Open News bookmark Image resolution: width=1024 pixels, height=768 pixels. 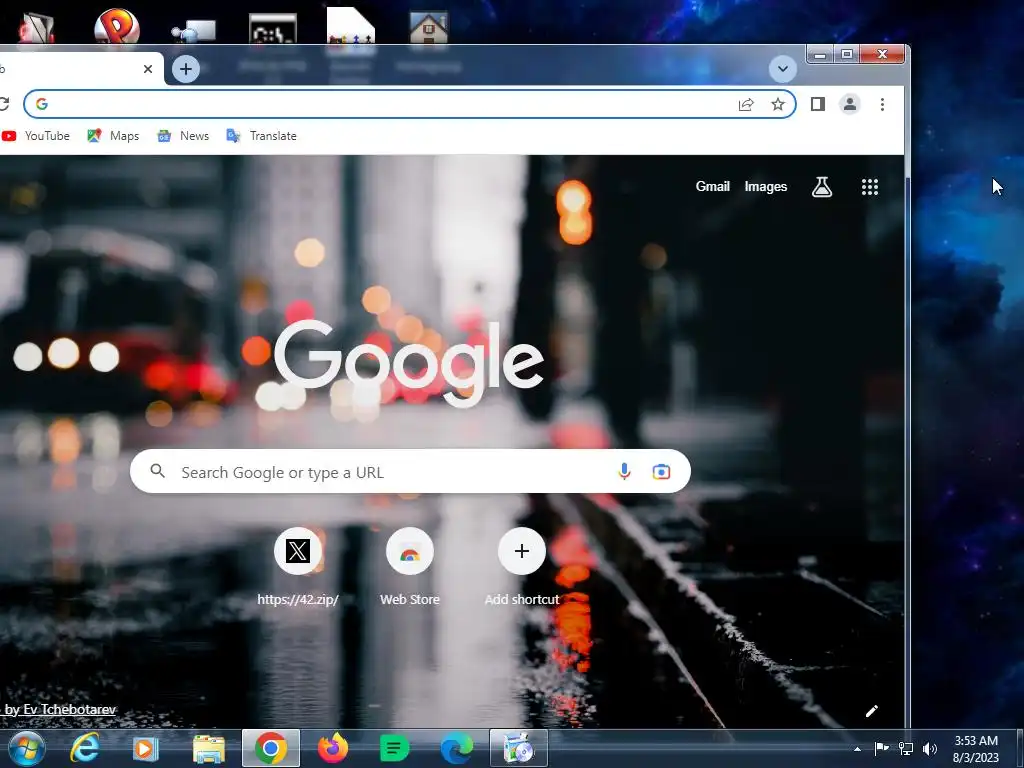[183, 136]
